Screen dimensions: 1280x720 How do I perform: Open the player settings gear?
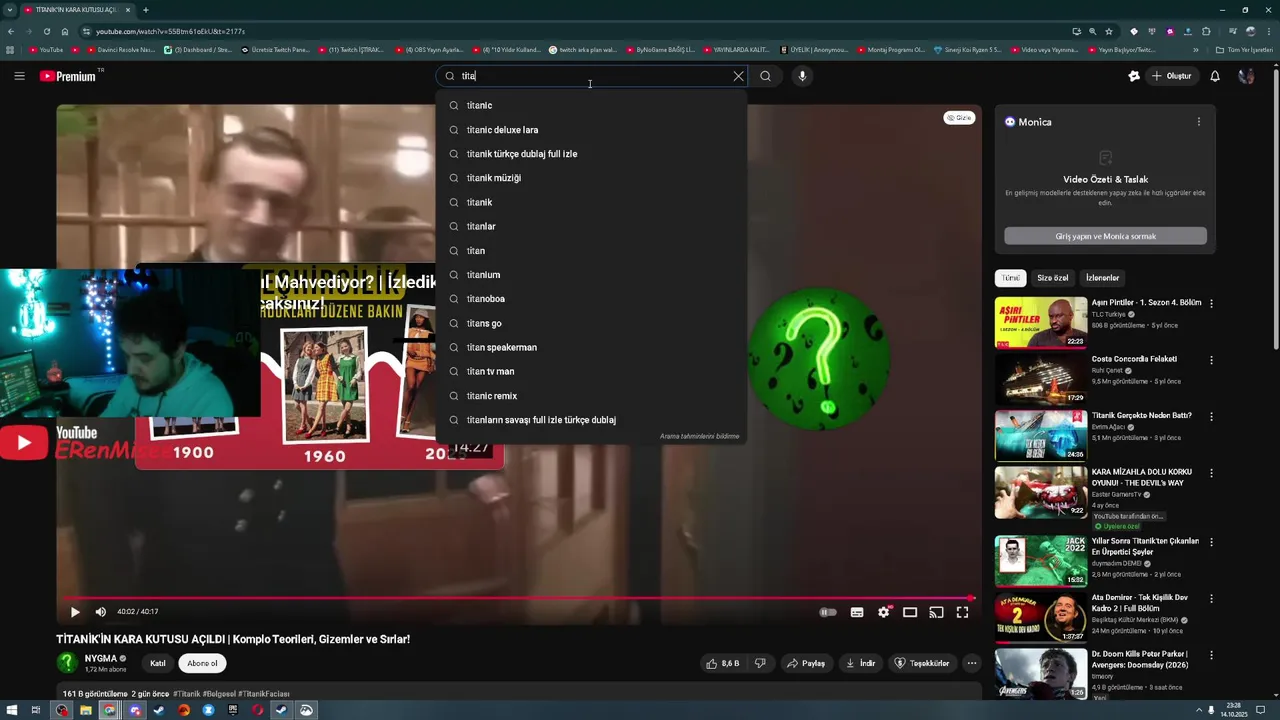pos(884,612)
